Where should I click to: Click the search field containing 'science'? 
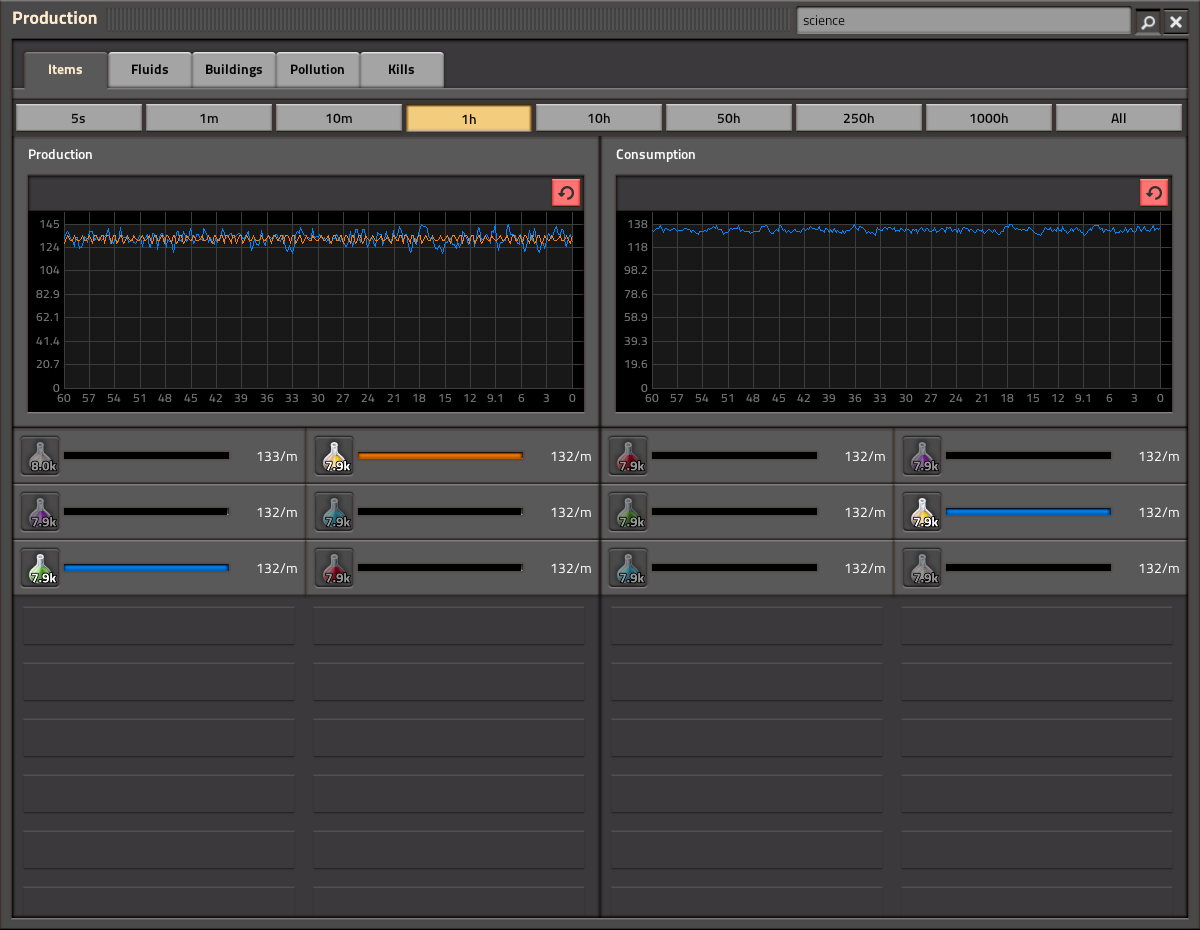coord(964,21)
